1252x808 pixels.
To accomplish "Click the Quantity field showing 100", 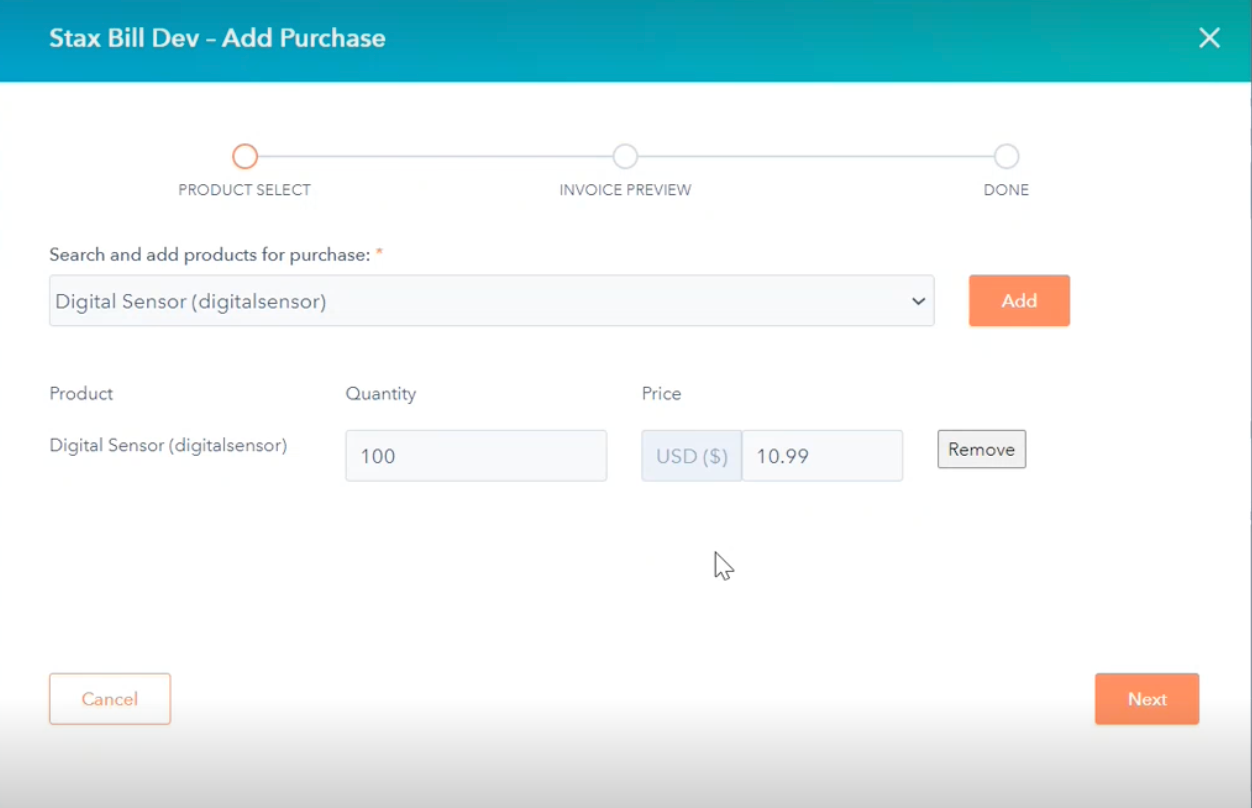I will [x=476, y=456].
